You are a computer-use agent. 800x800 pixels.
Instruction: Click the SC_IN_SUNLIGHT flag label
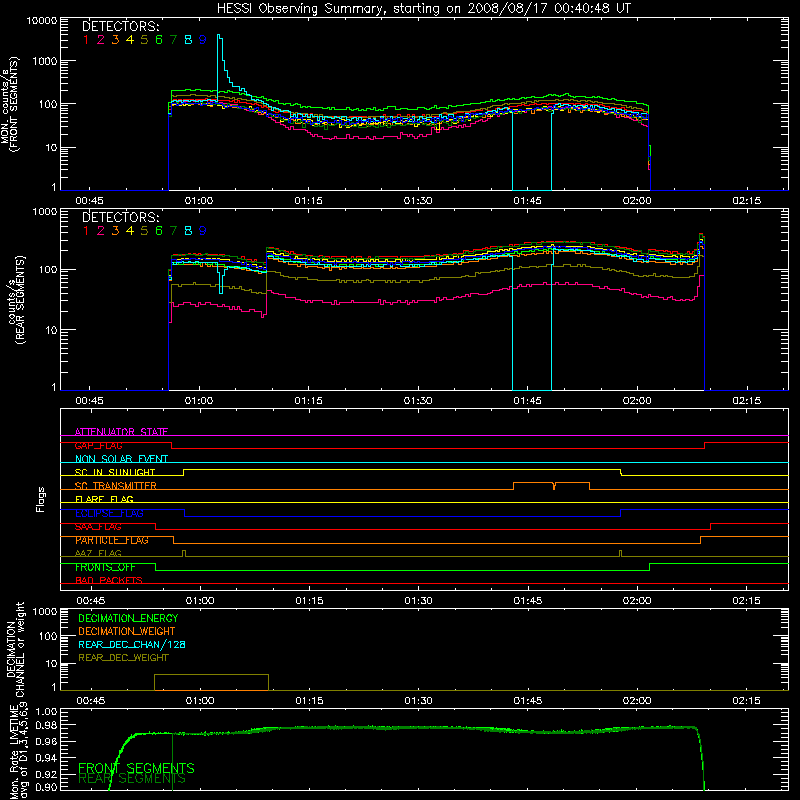point(115,472)
